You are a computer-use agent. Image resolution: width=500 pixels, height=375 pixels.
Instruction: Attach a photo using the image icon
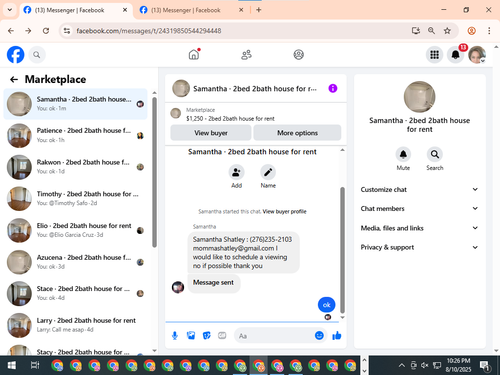(191, 336)
